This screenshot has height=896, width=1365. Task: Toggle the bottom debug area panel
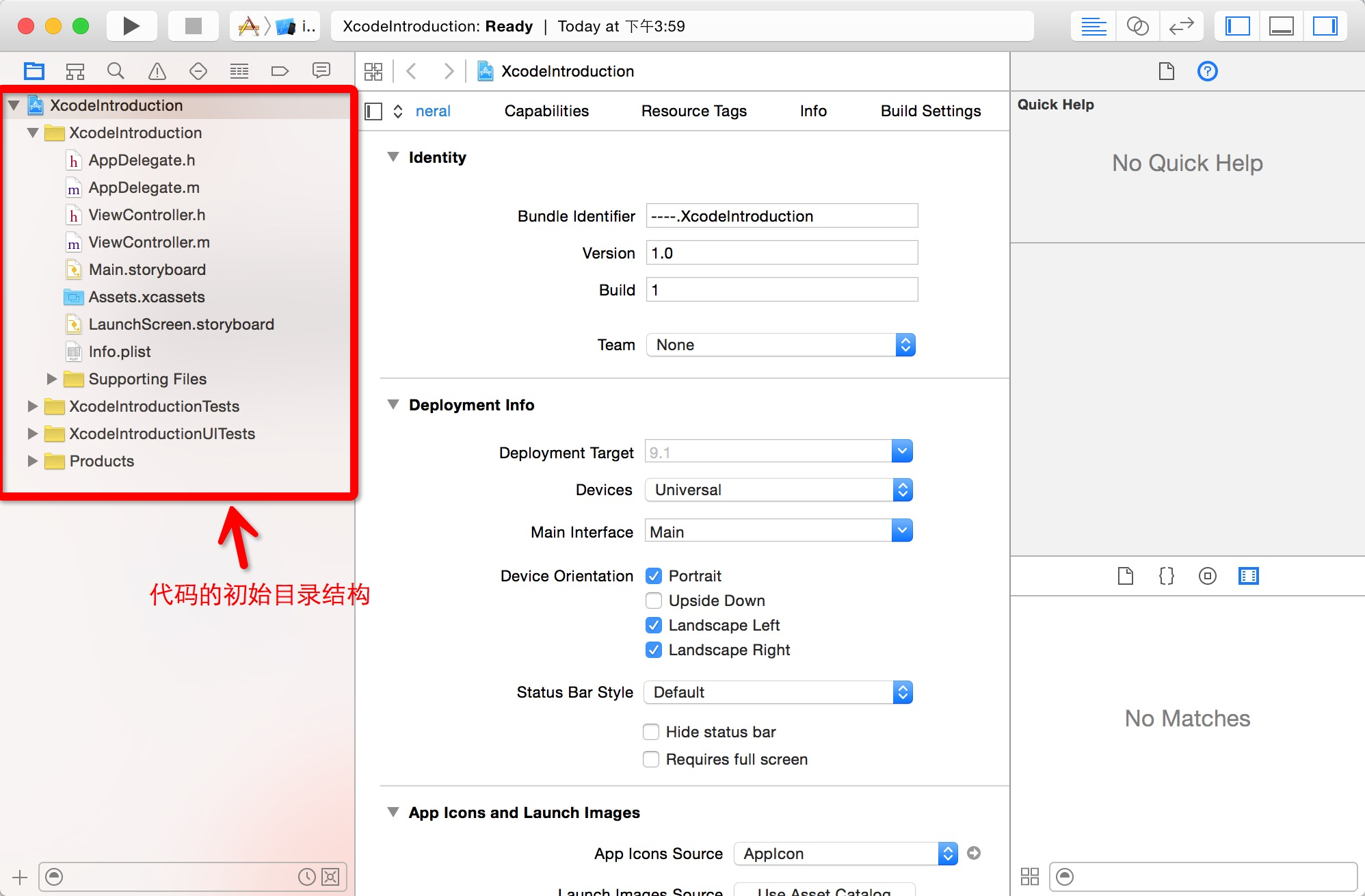pyautogui.click(x=1281, y=26)
